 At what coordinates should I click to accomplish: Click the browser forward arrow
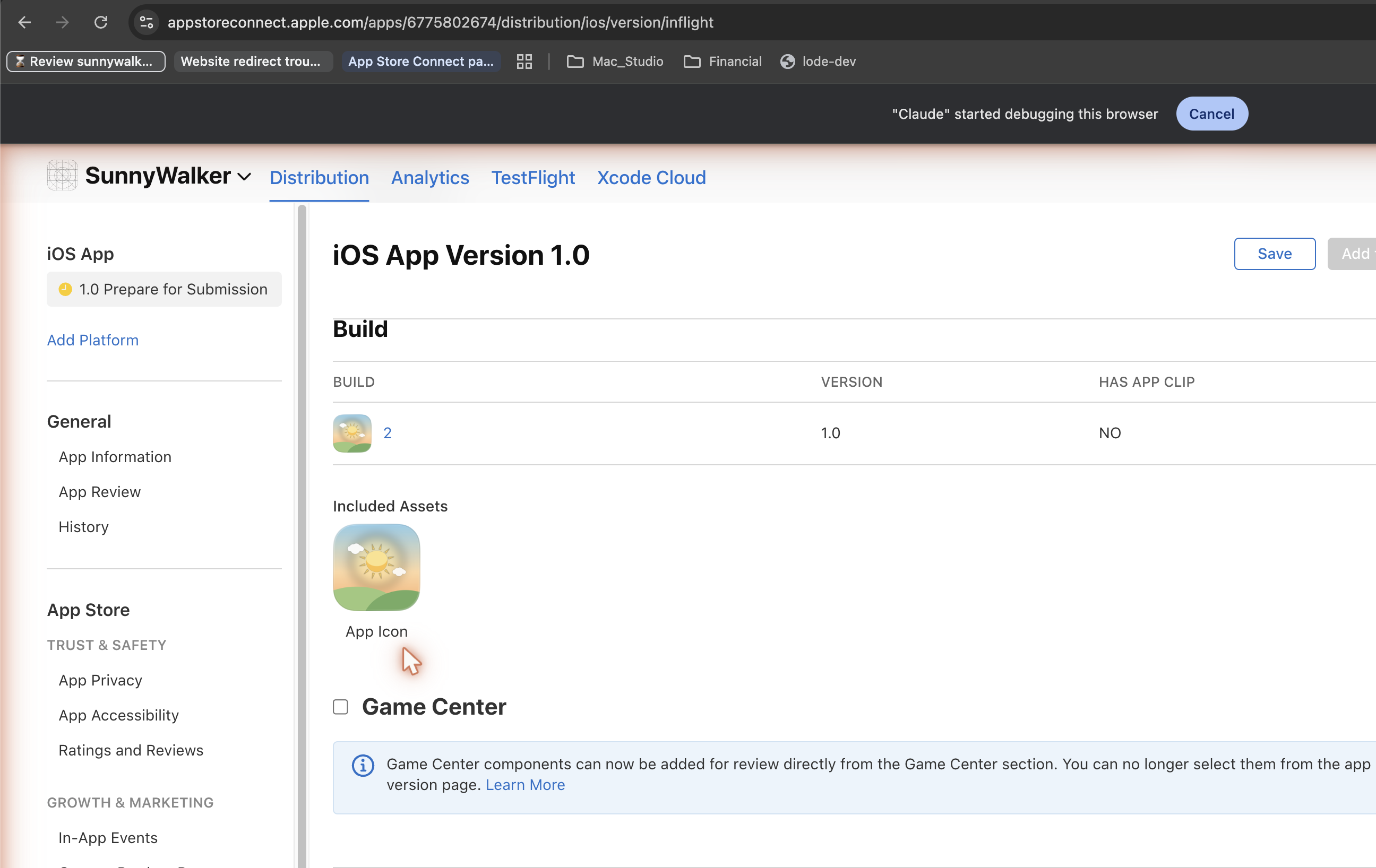pos(62,22)
